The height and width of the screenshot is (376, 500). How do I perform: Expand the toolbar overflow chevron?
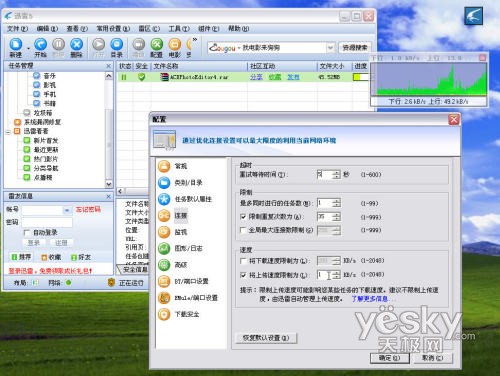[x=195, y=40]
